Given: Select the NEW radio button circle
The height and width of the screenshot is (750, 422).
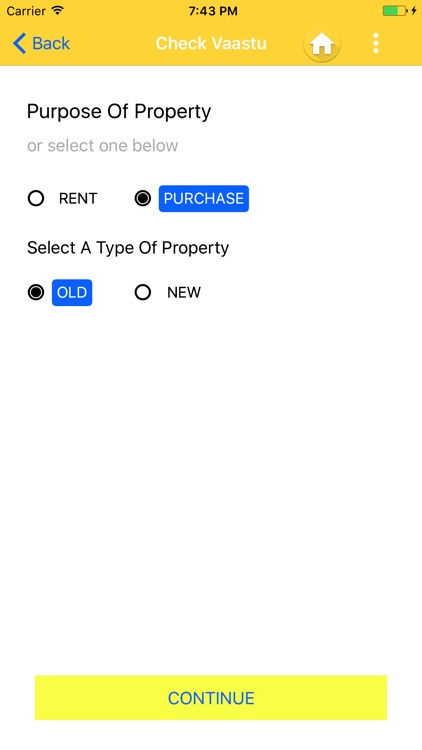Looking at the screenshot, I should 143,292.
